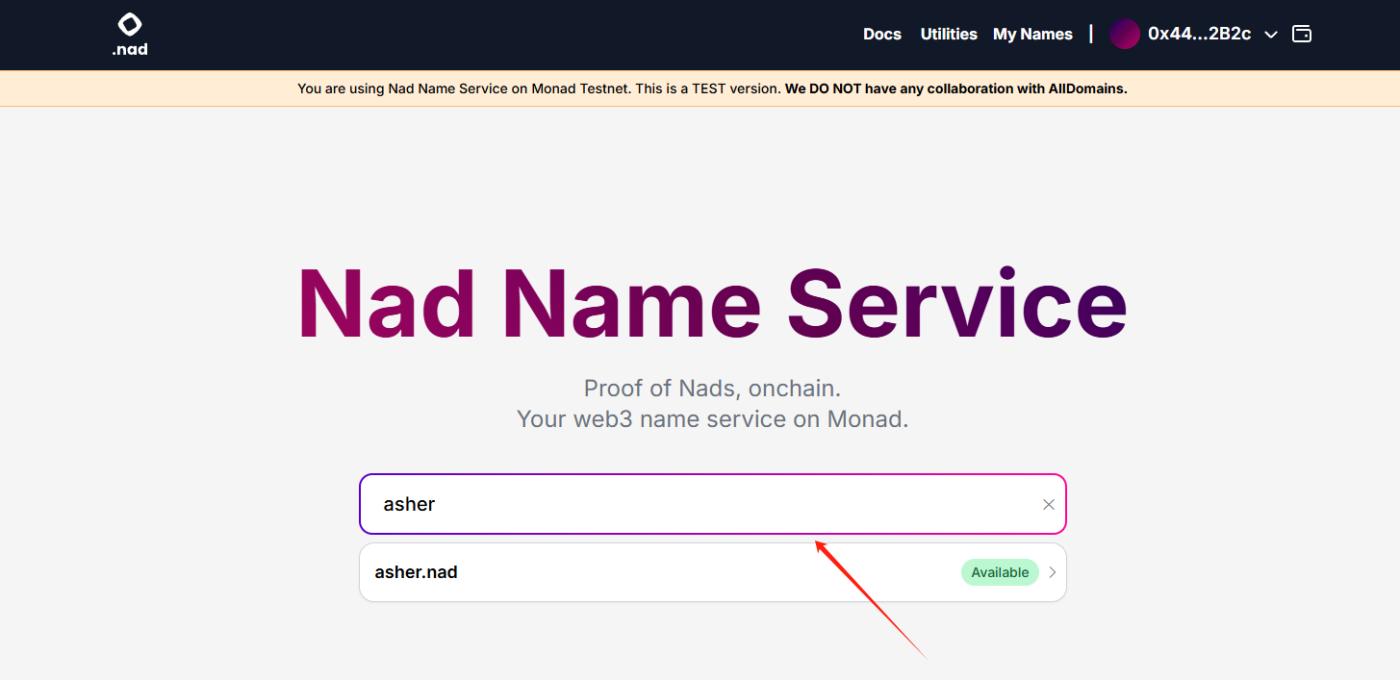This screenshot has height=680, width=1400.
Task: Click the ".nad" text under the logo
Action: coord(130,49)
